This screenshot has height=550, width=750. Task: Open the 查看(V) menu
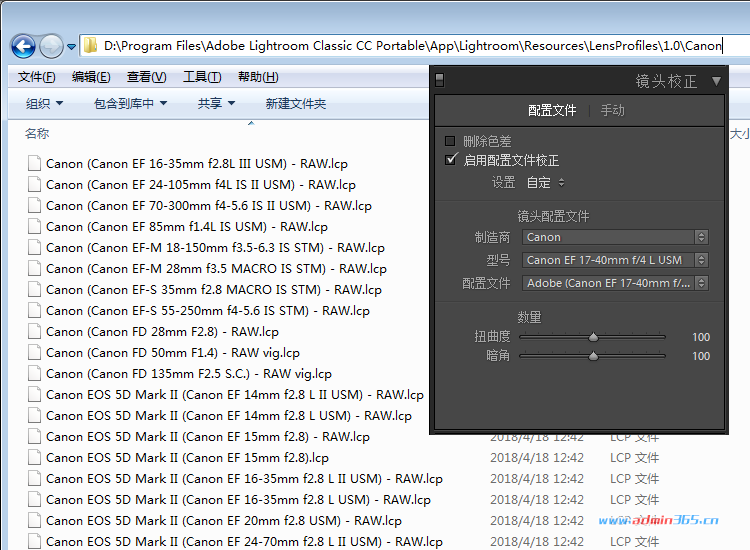click(146, 77)
